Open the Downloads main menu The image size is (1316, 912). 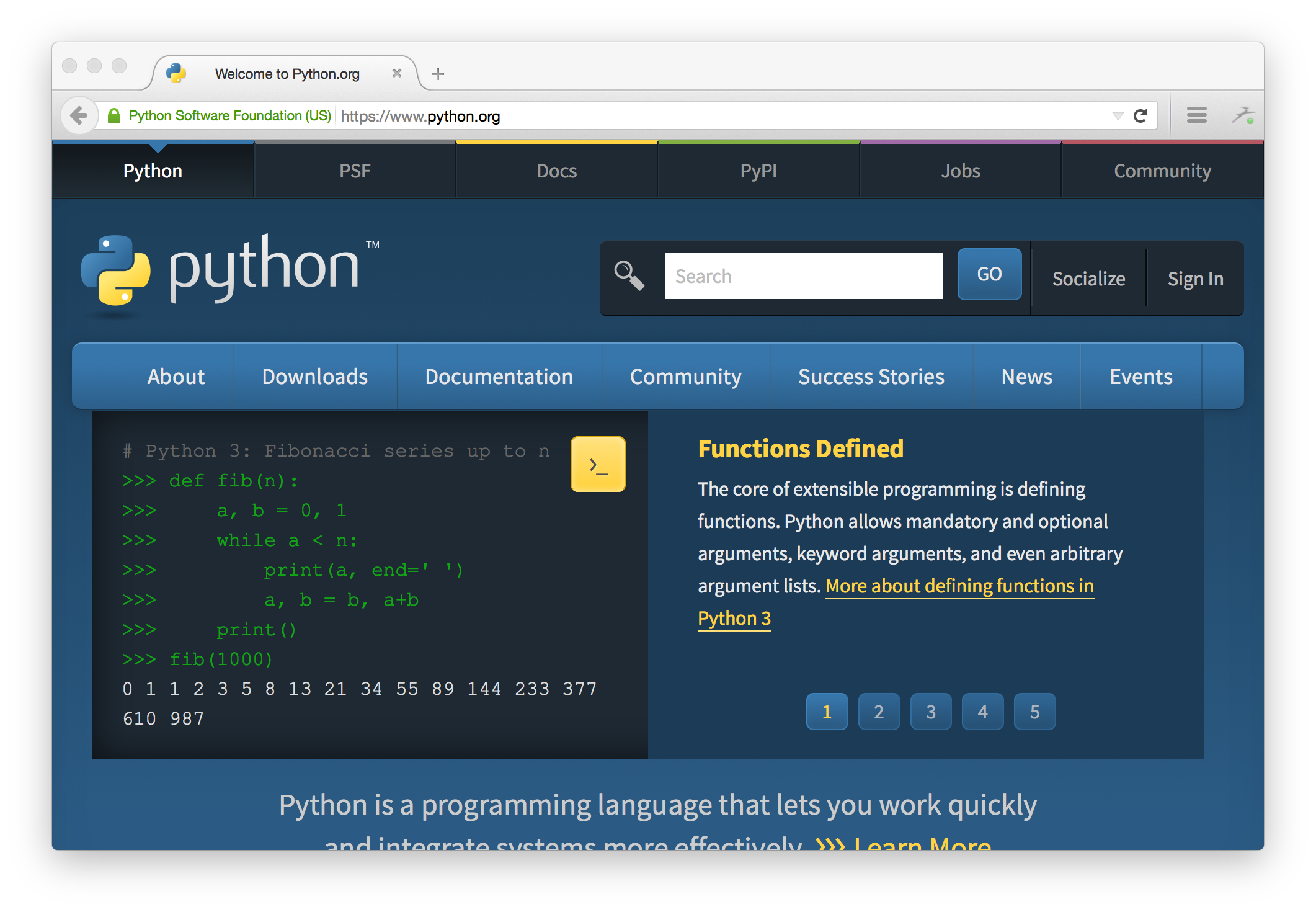(x=315, y=377)
